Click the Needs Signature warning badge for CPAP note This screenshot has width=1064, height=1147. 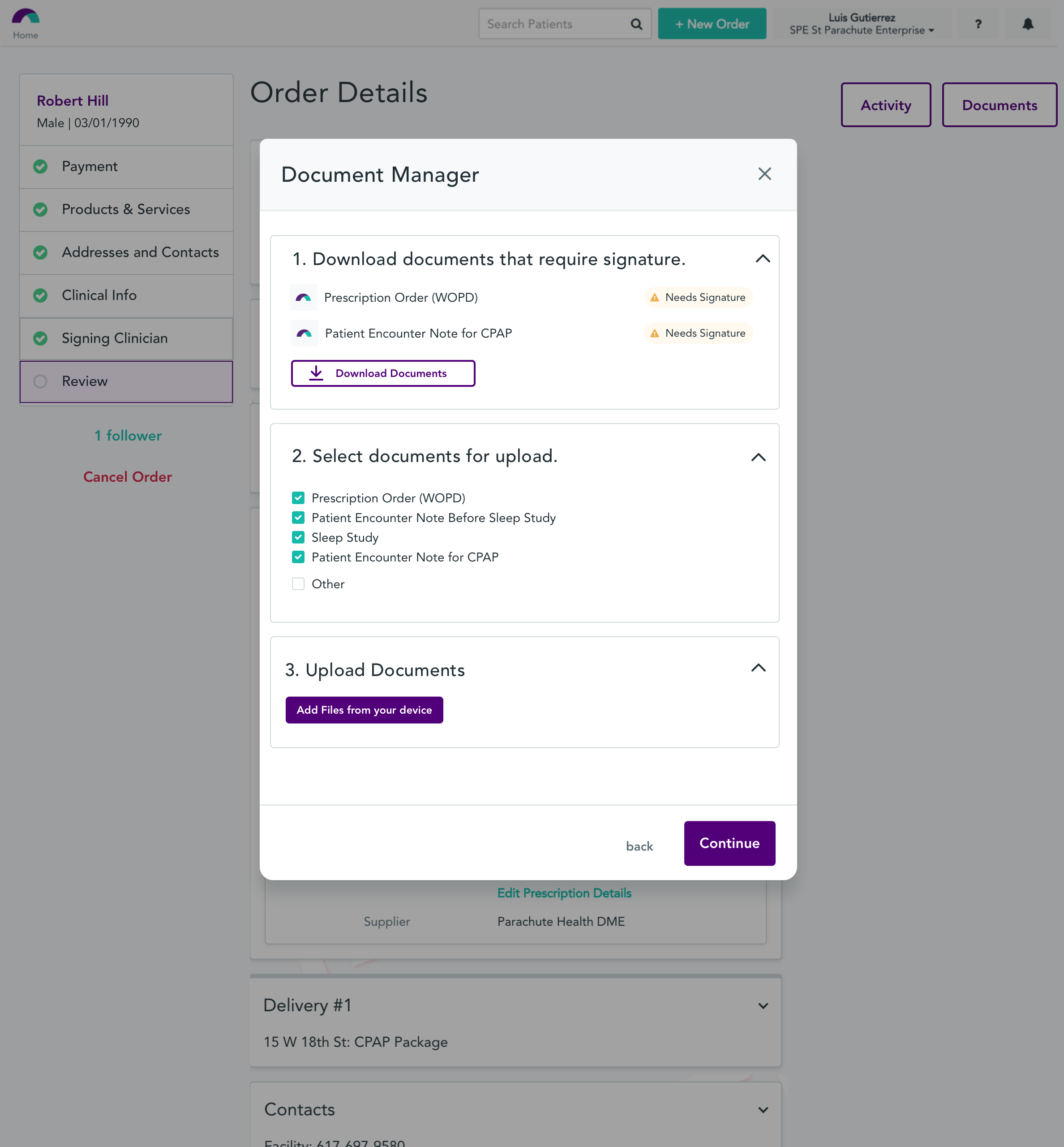click(x=698, y=333)
